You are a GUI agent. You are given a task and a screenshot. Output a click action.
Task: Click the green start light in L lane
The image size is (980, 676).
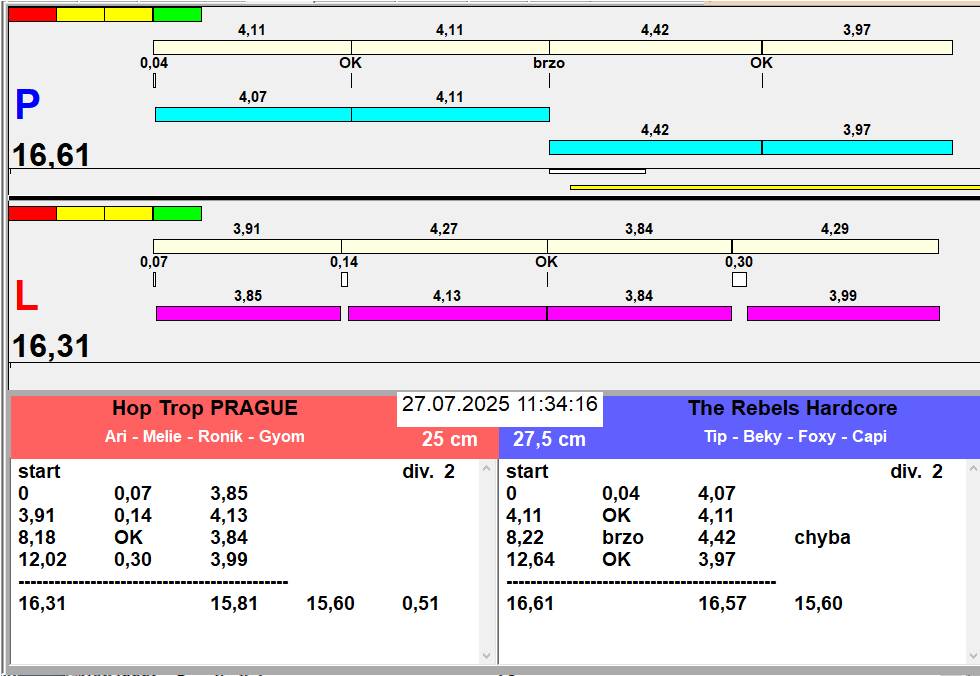click(x=178, y=214)
